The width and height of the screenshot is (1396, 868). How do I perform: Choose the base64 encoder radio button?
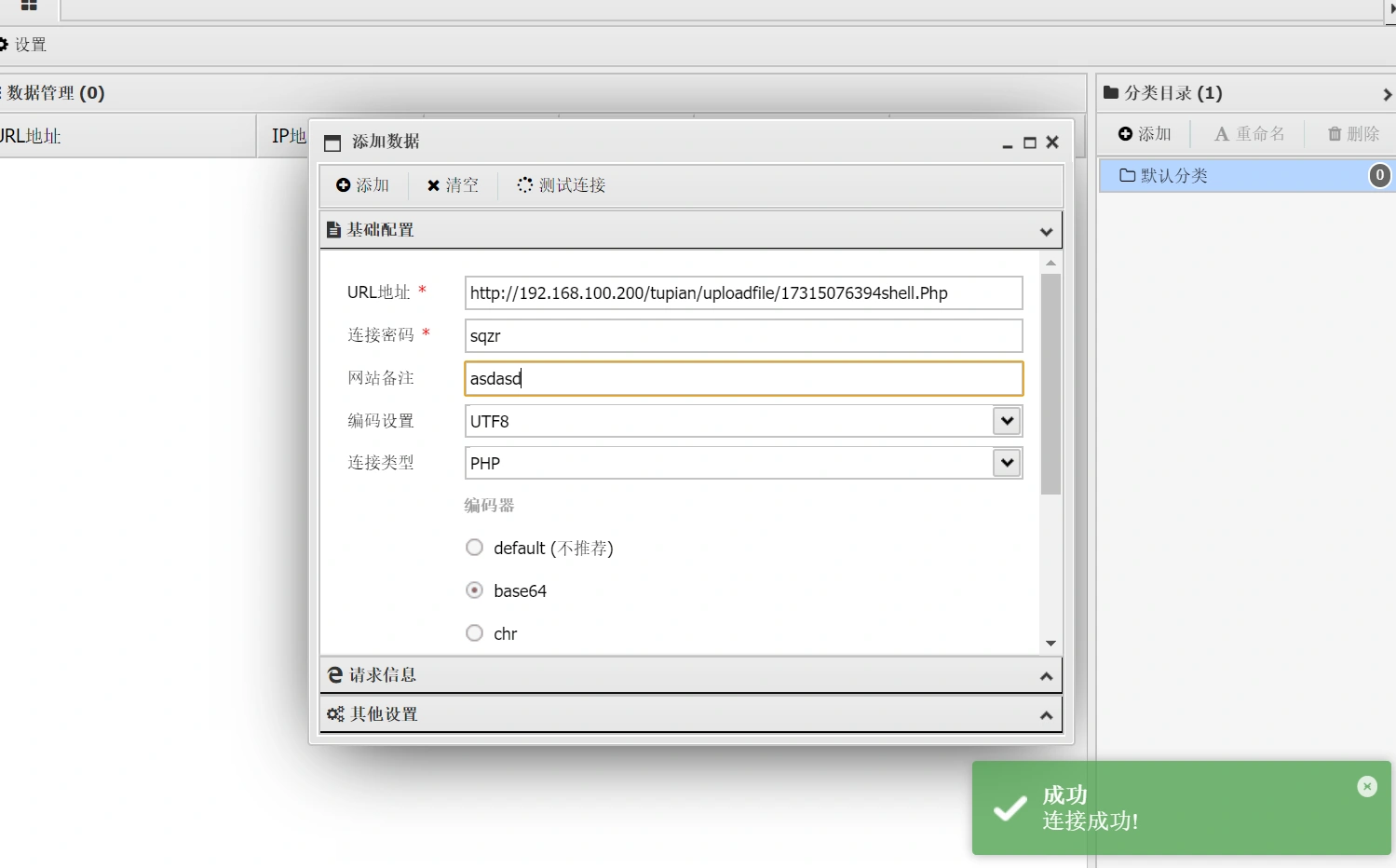click(475, 590)
